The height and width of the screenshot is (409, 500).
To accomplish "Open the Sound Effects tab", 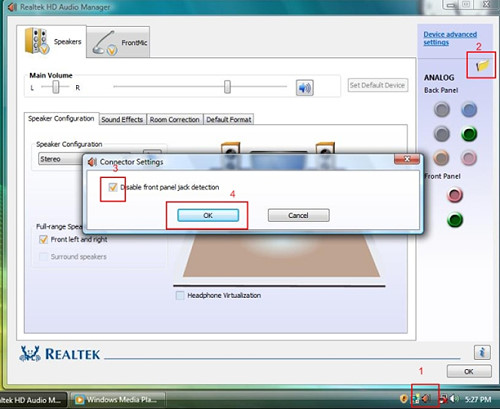I will (122, 119).
